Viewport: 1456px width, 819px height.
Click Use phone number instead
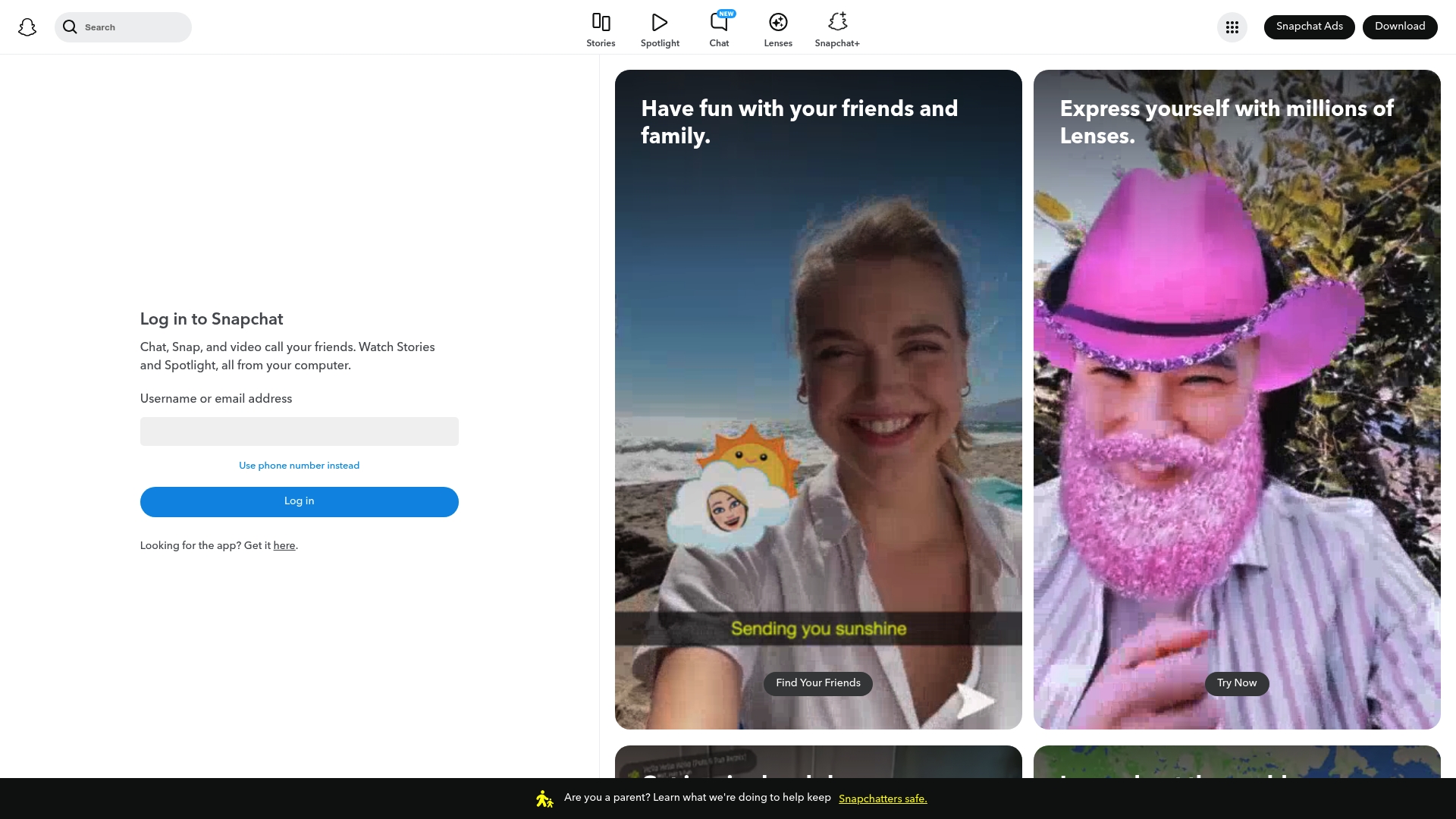click(299, 466)
